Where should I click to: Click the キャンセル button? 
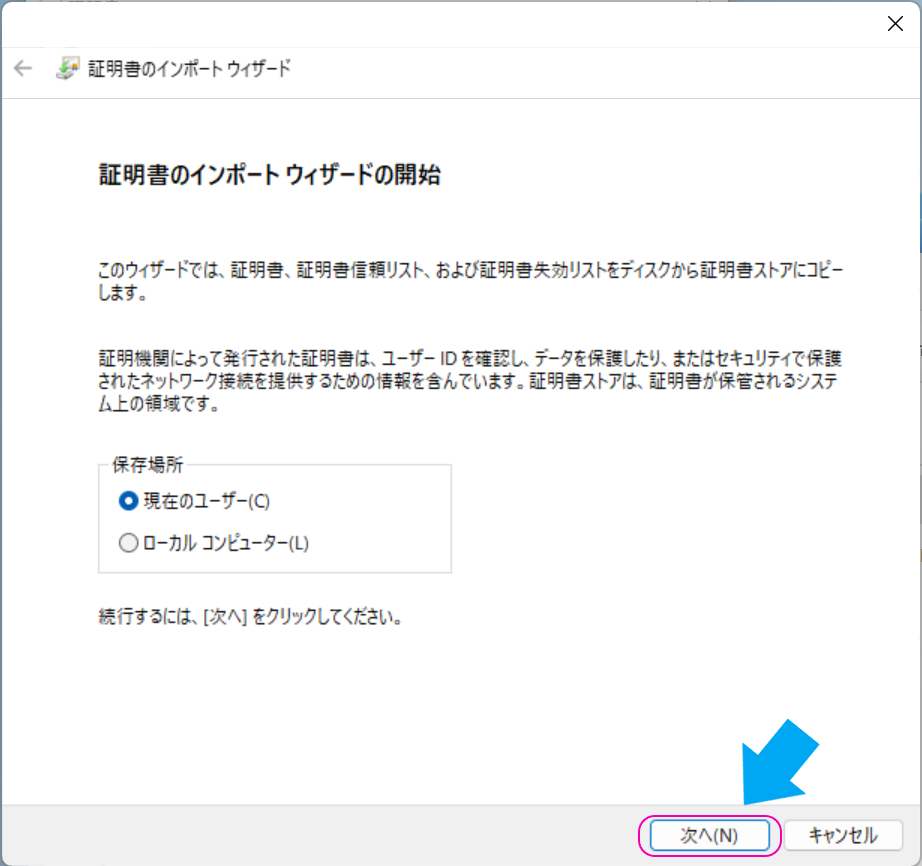point(843,835)
